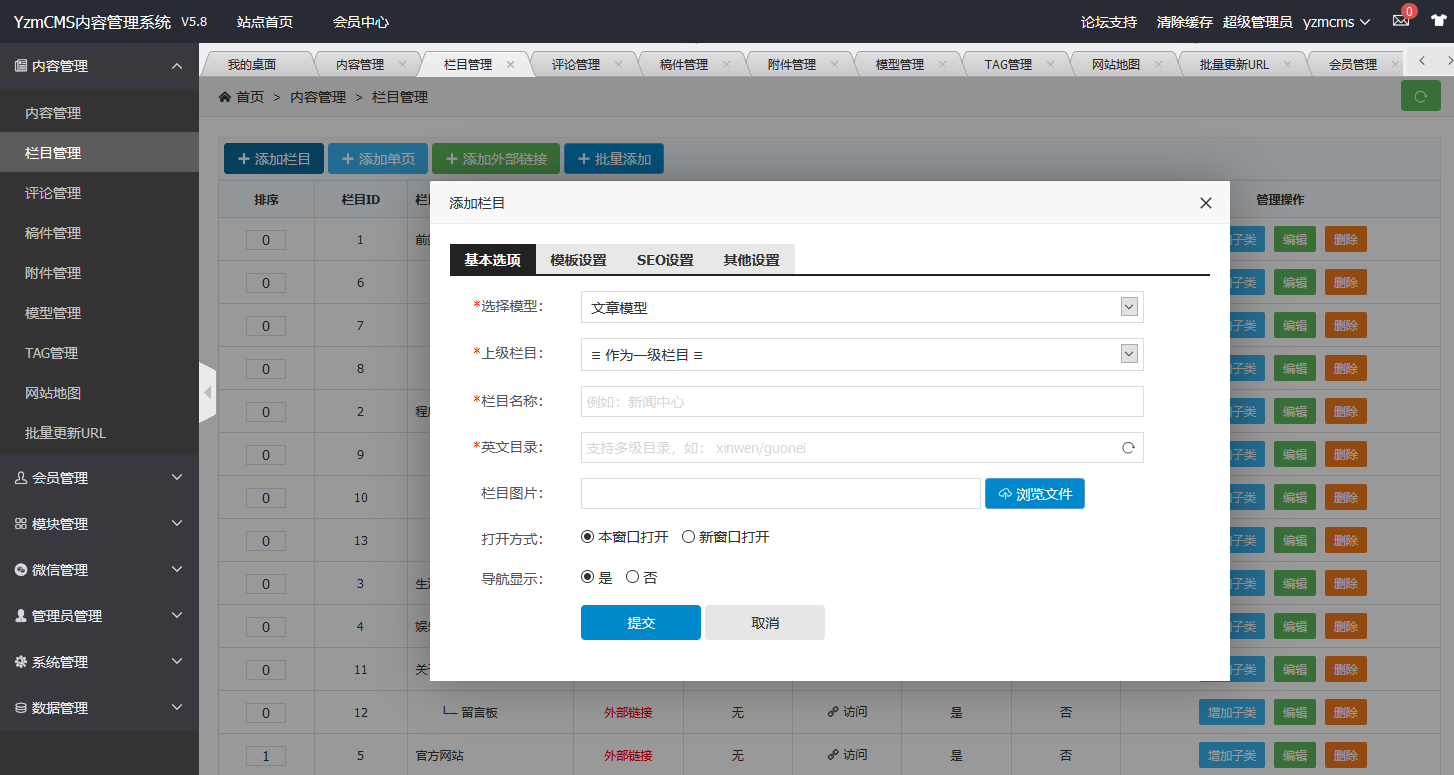Image resolution: width=1454 pixels, height=775 pixels.
Task: Expand the 会员管理 sidebar menu
Action: 99,478
